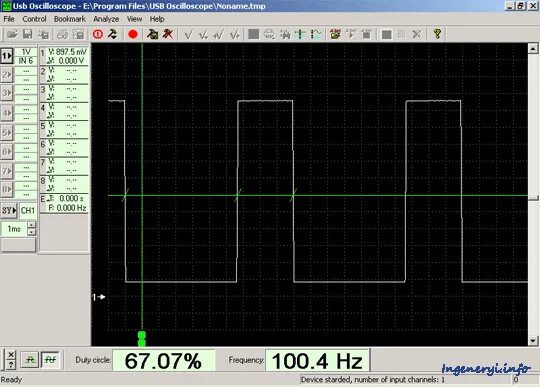Toggle channel 3 button

7,93
